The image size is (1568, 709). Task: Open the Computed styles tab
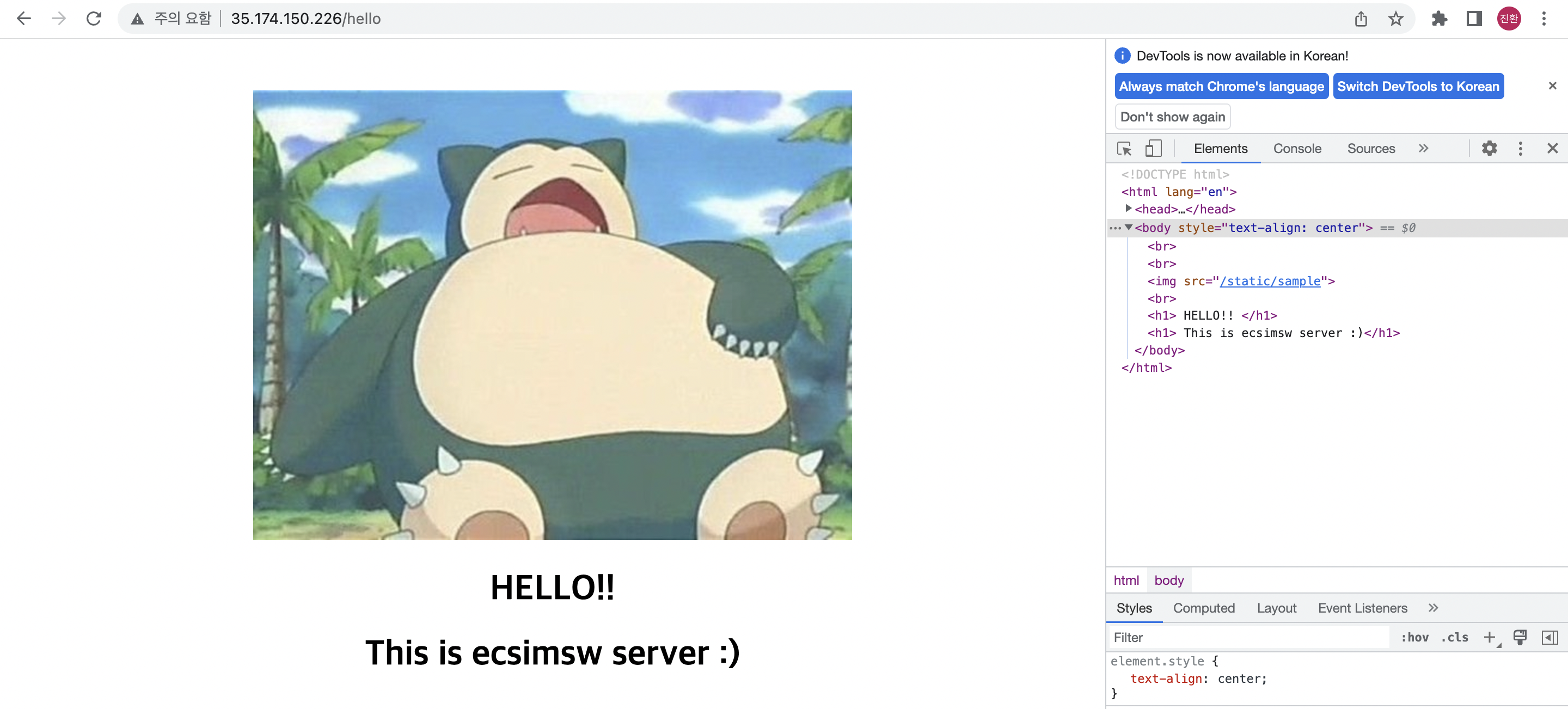tap(1203, 608)
